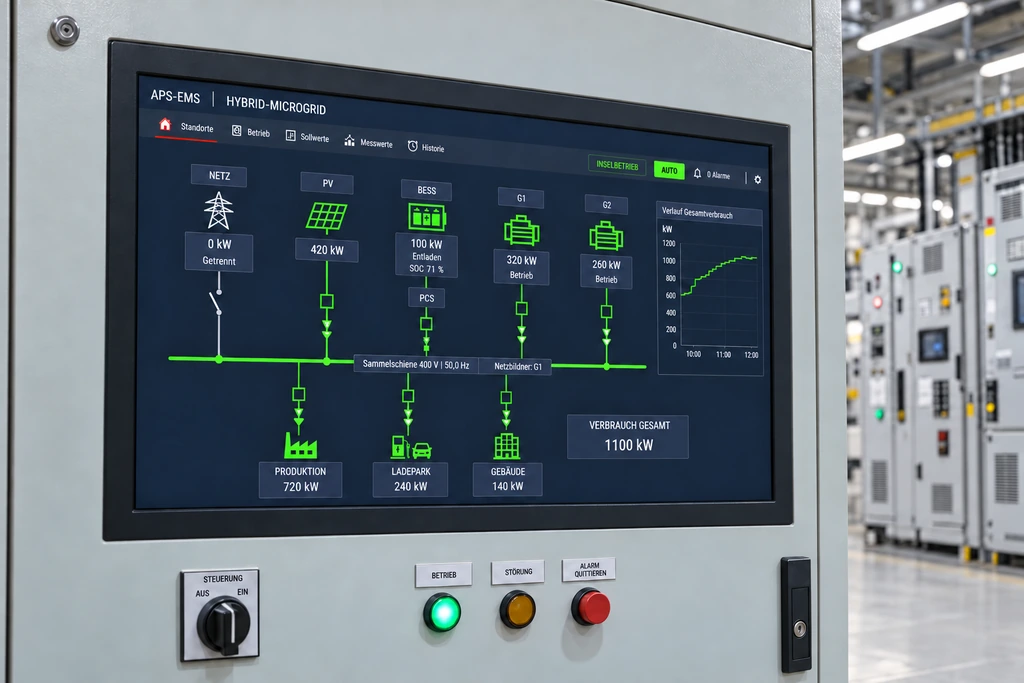
Task: Open the Standorte tab
Action: [x=186, y=126]
